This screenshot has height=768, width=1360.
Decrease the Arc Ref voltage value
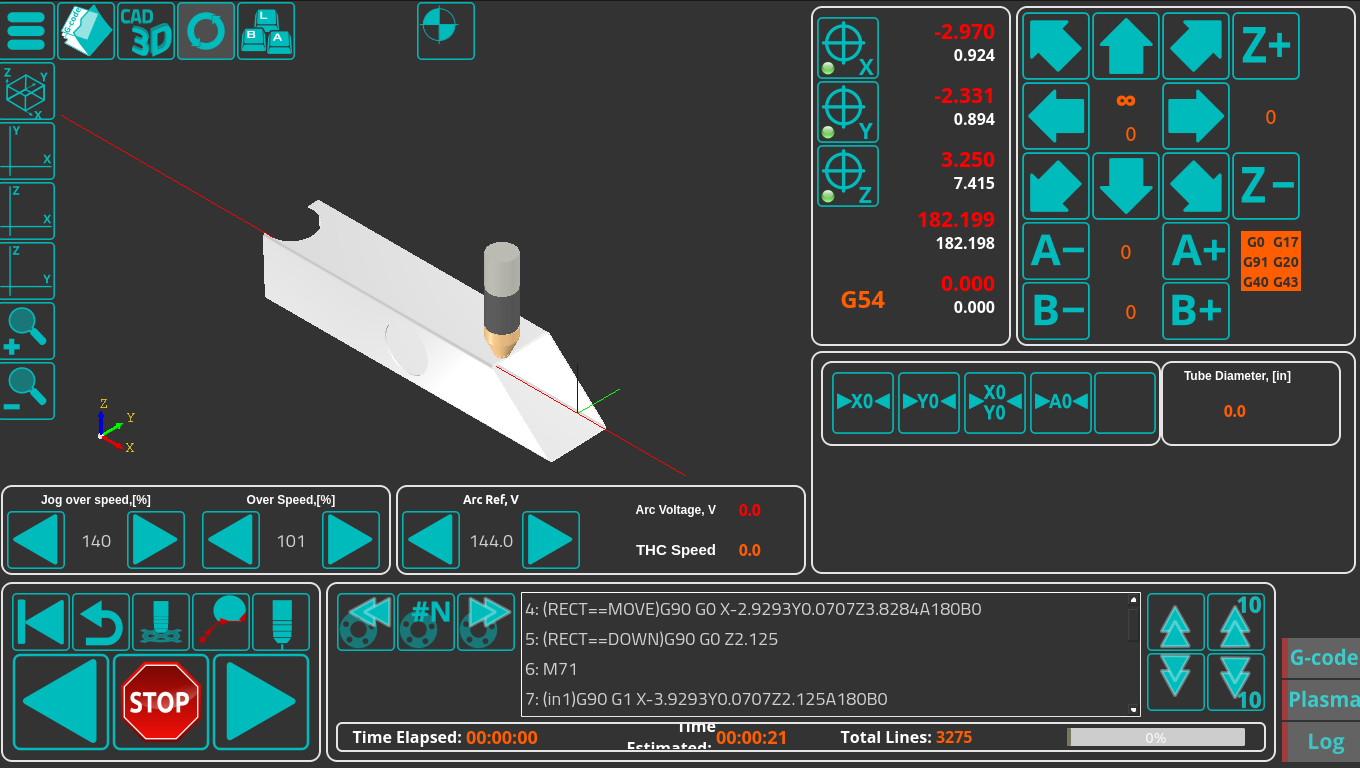(431, 540)
